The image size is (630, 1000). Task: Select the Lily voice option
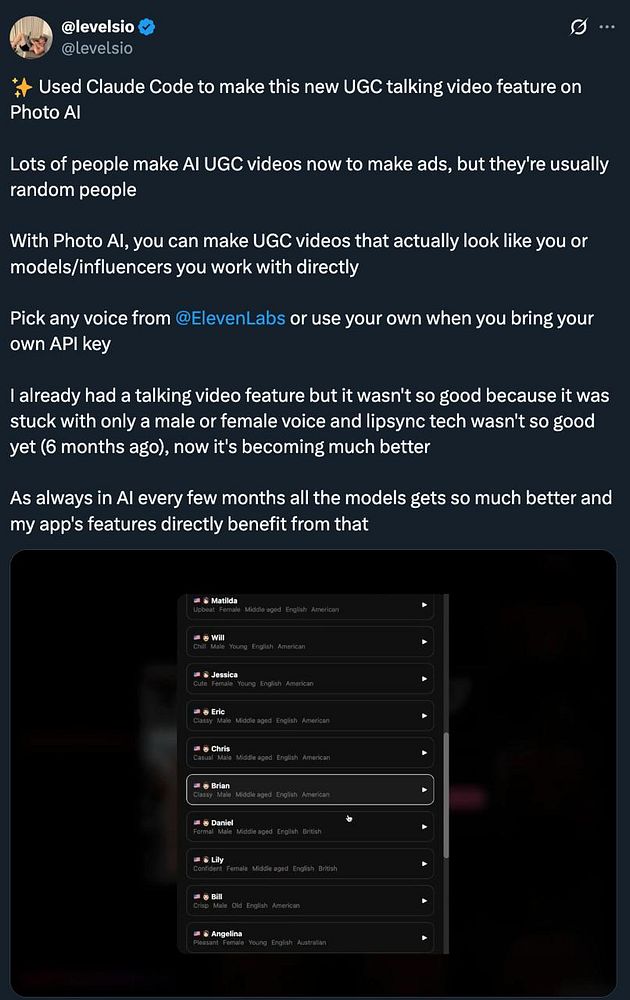pyautogui.click(x=310, y=864)
